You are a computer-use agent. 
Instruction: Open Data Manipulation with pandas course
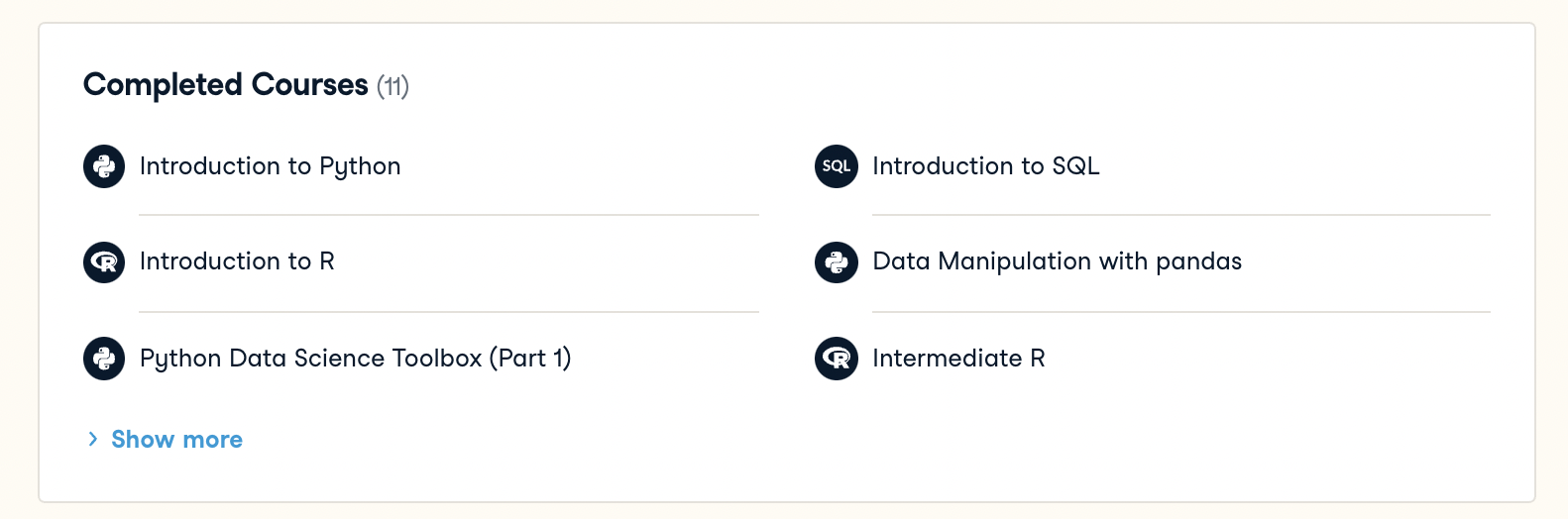(x=1057, y=261)
